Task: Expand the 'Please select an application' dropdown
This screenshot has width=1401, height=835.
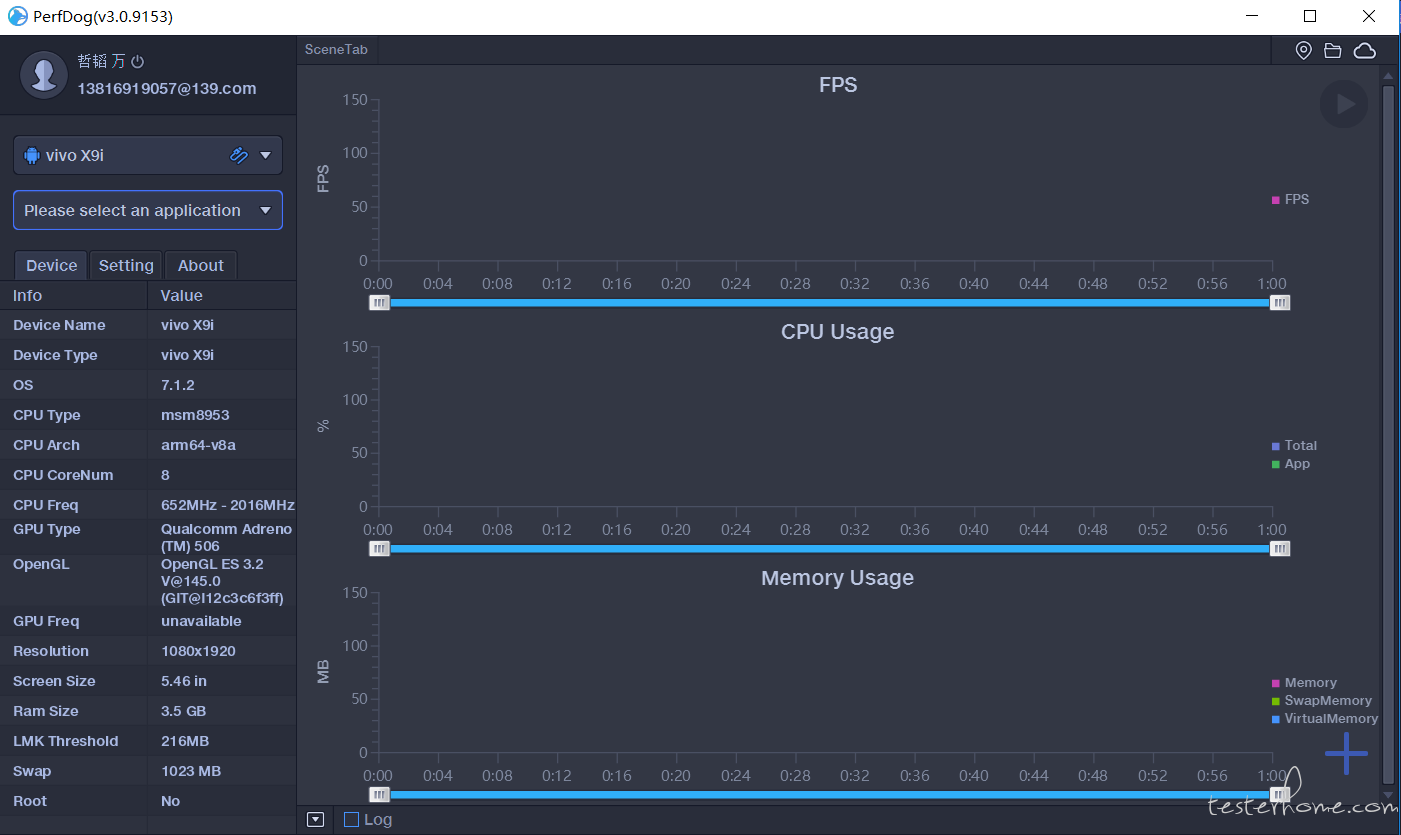Action: click(x=148, y=211)
